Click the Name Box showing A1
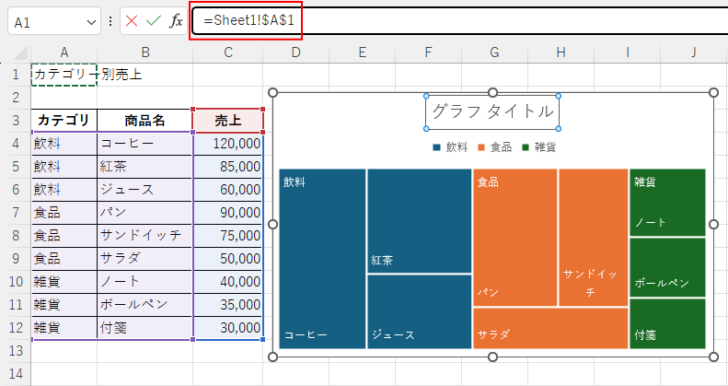 tap(54, 21)
